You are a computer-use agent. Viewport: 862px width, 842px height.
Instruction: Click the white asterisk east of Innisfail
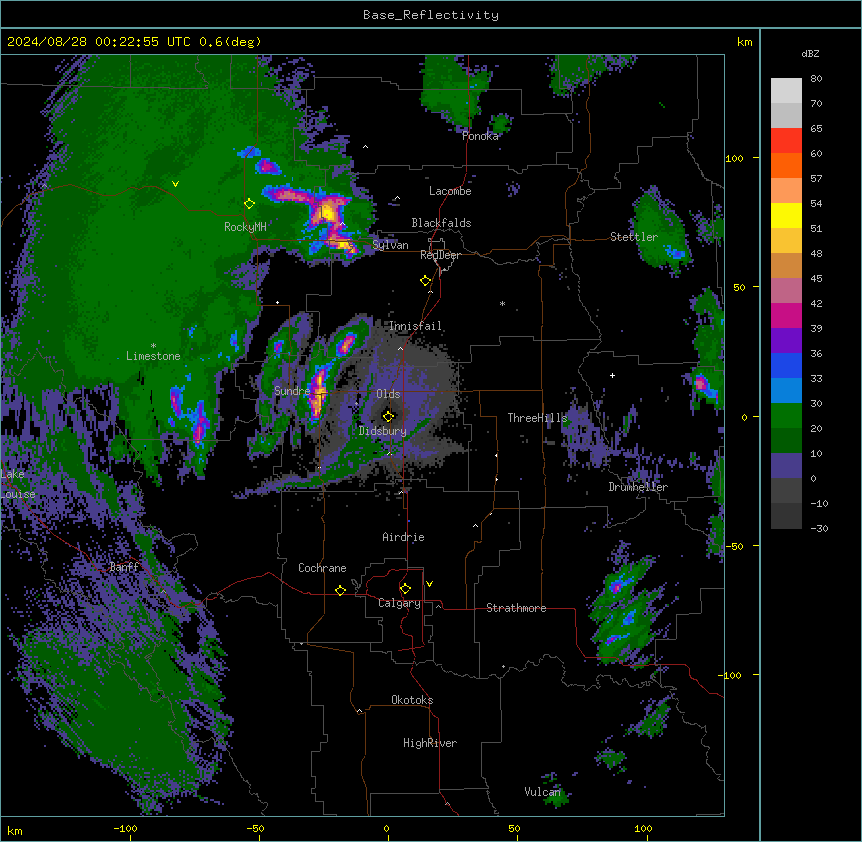click(502, 303)
